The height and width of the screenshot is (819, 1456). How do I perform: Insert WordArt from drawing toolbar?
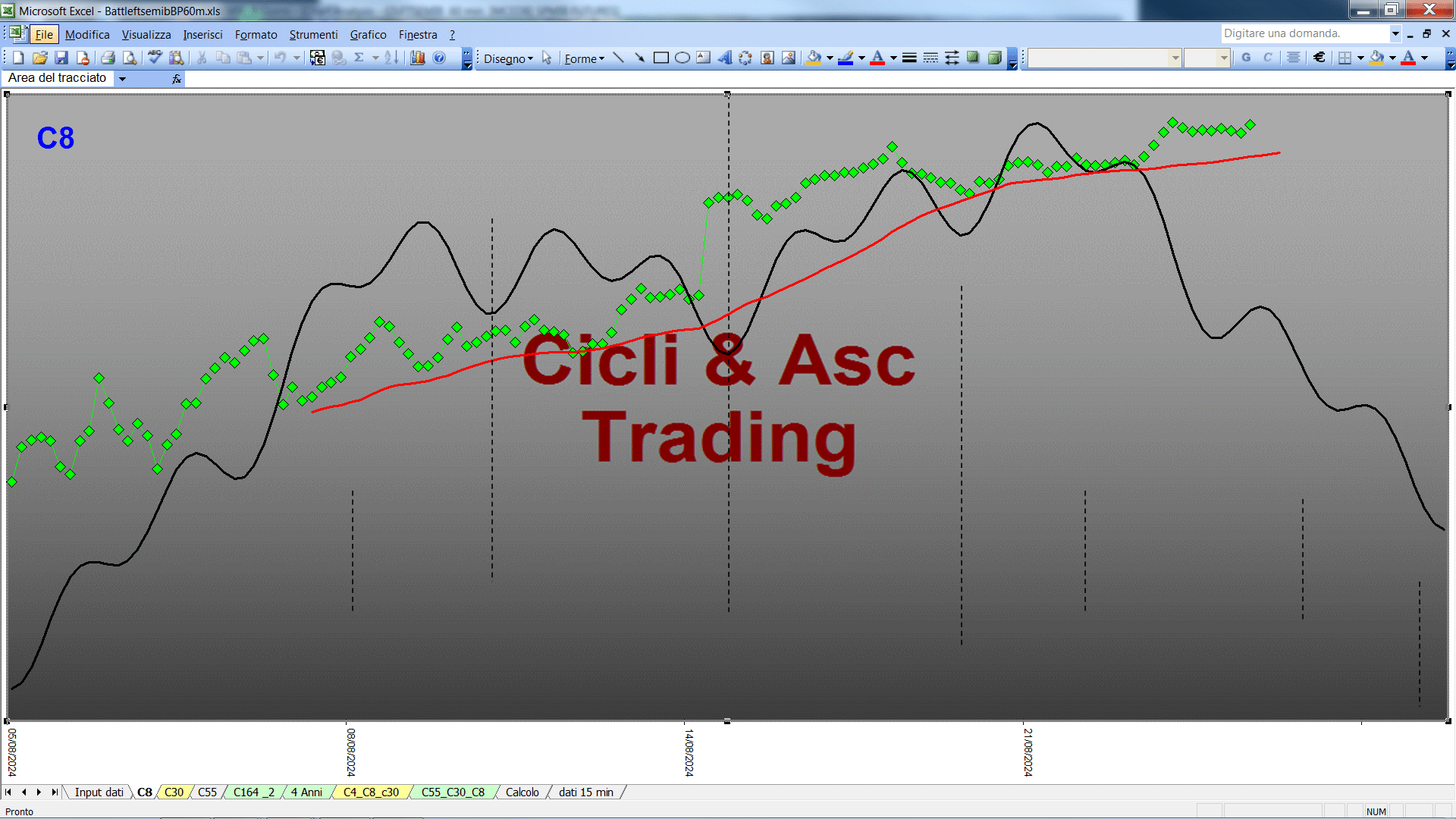click(x=725, y=58)
